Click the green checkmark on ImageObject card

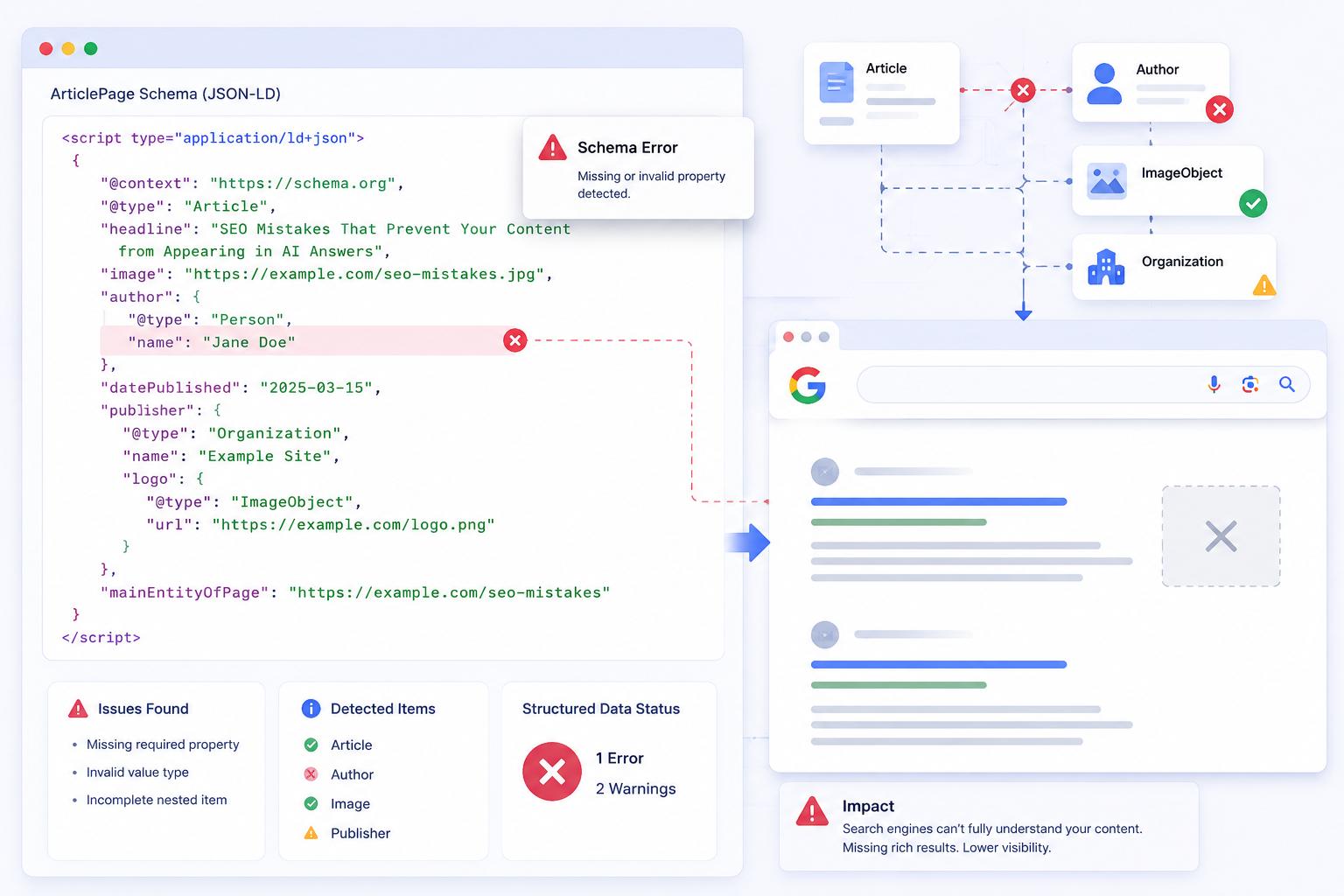click(1253, 203)
